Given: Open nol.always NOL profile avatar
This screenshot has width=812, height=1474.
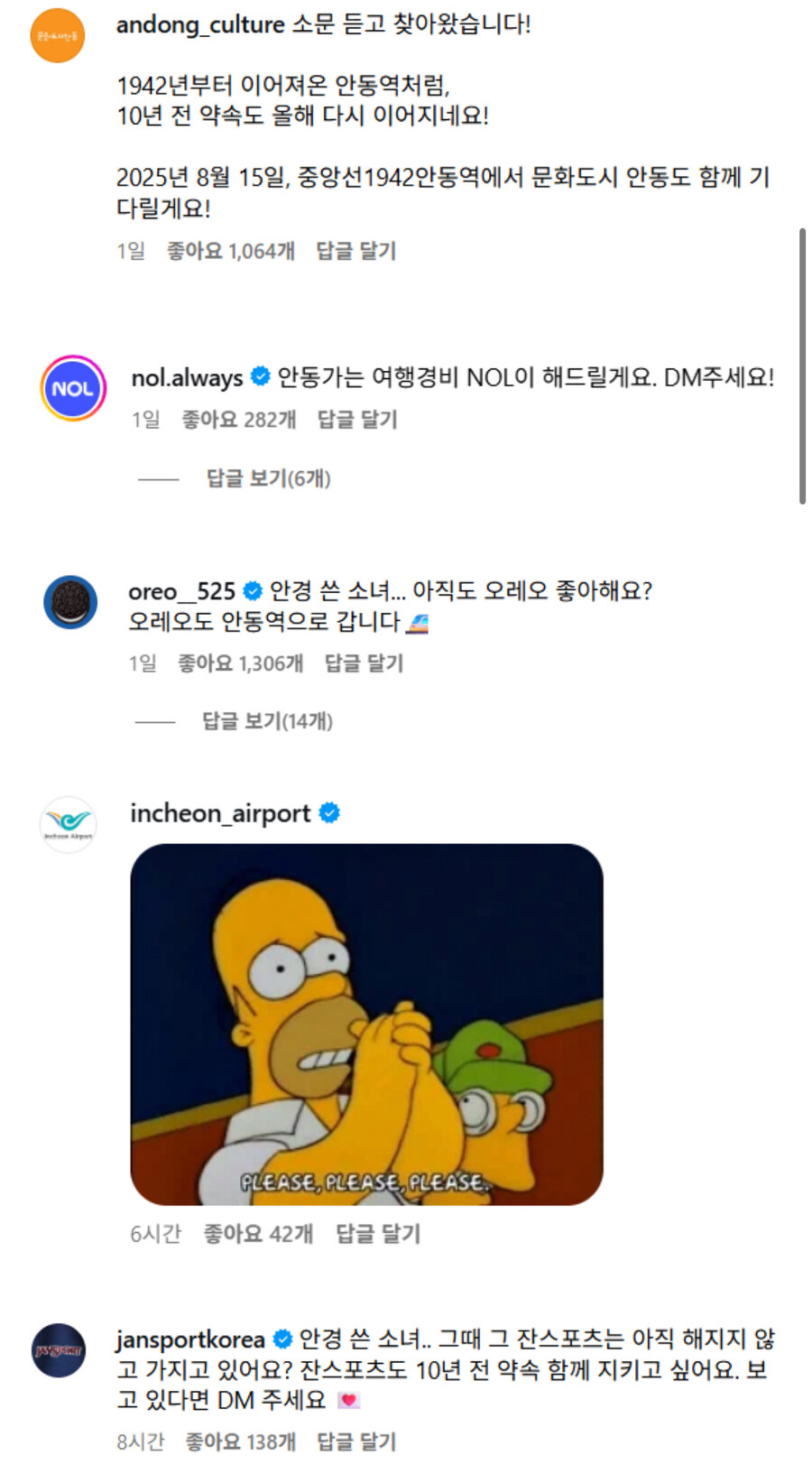Looking at the screenshot, I should (x=73, y=388).
